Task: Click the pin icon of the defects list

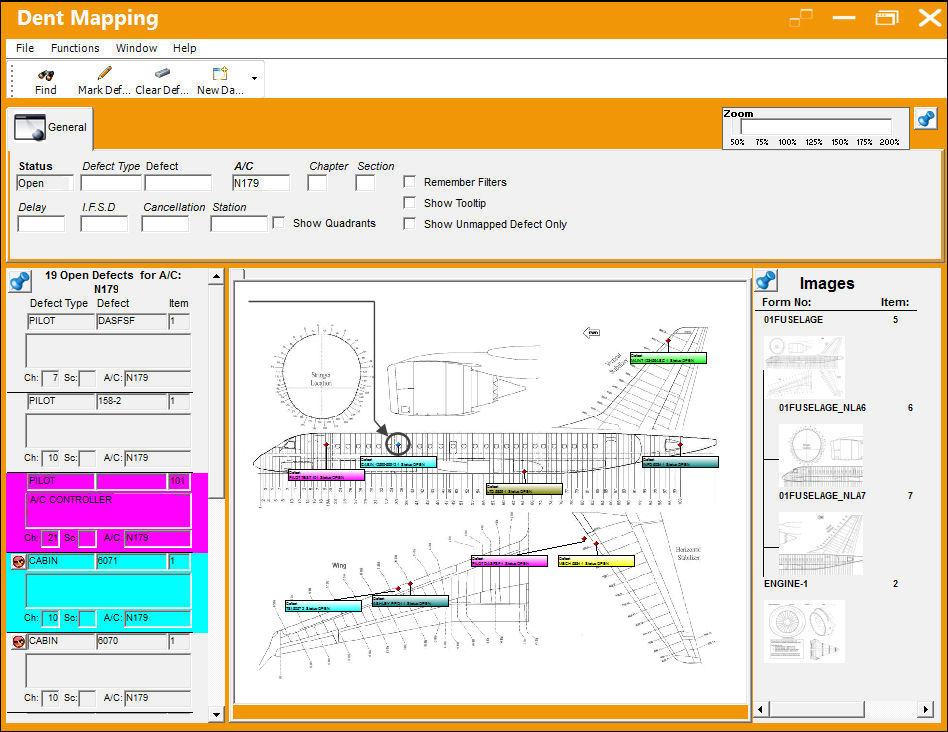Action: [x=20, y=281]
